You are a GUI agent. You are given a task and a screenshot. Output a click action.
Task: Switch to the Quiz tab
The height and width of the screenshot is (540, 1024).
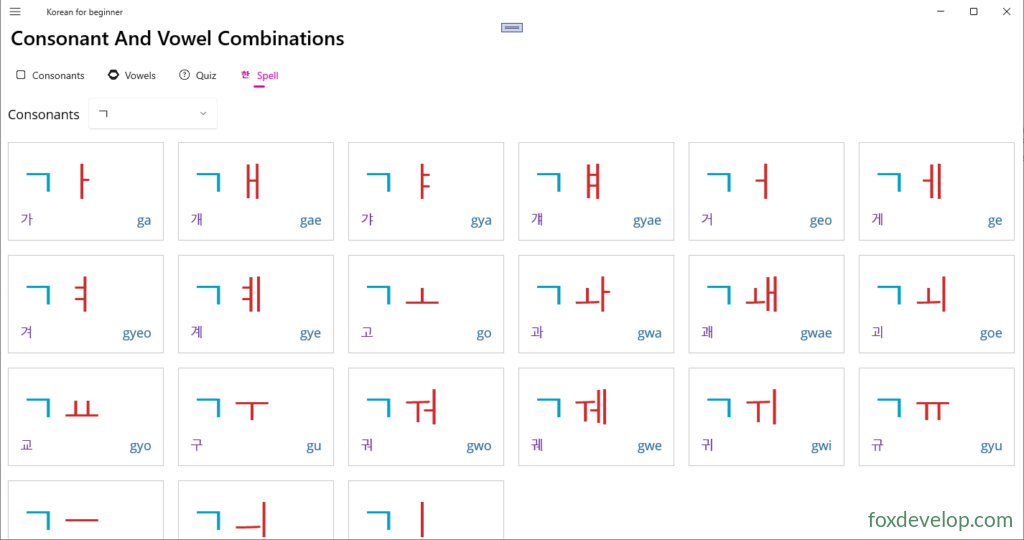click(198, 75)
